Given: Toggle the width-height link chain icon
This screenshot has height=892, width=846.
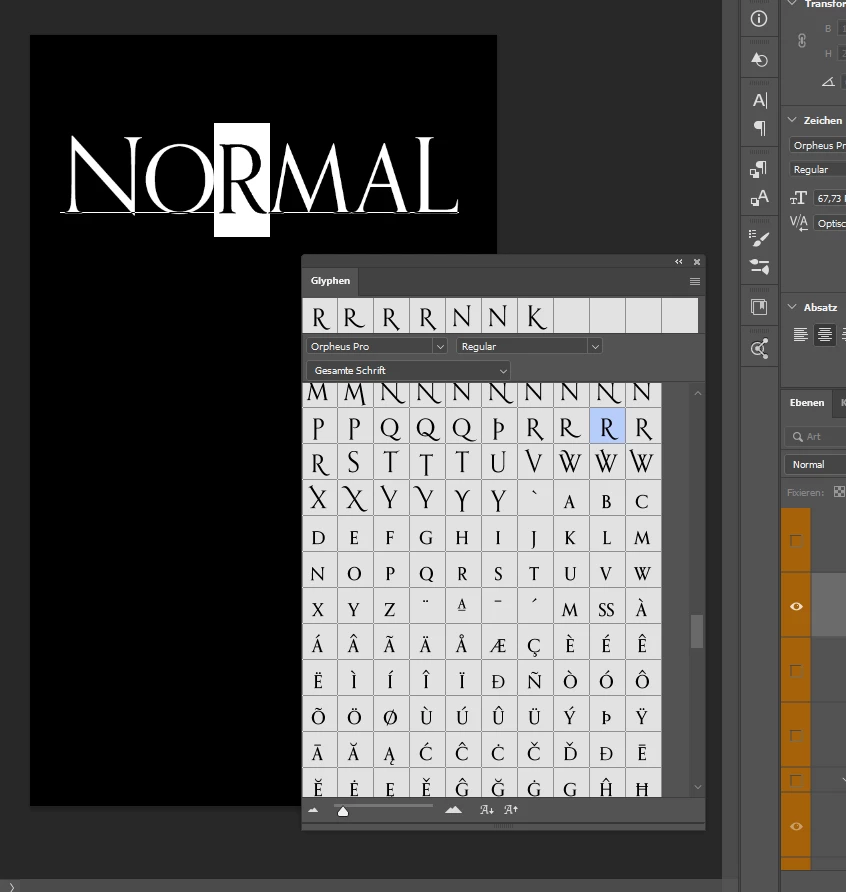Looking at the screenshot, I should 802,41.
